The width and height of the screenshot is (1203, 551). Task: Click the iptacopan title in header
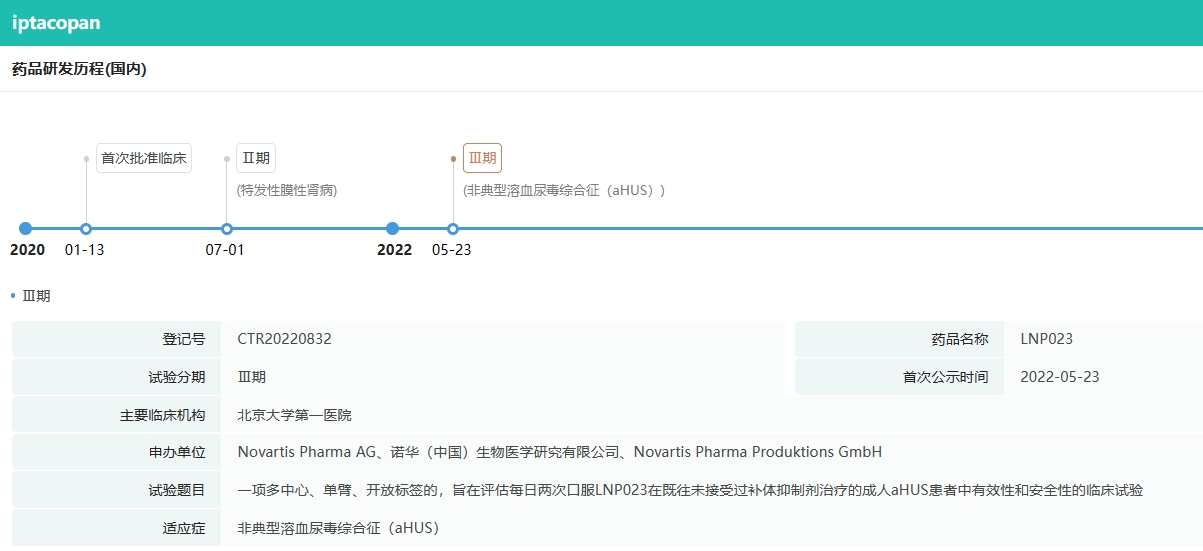(56, 23)
